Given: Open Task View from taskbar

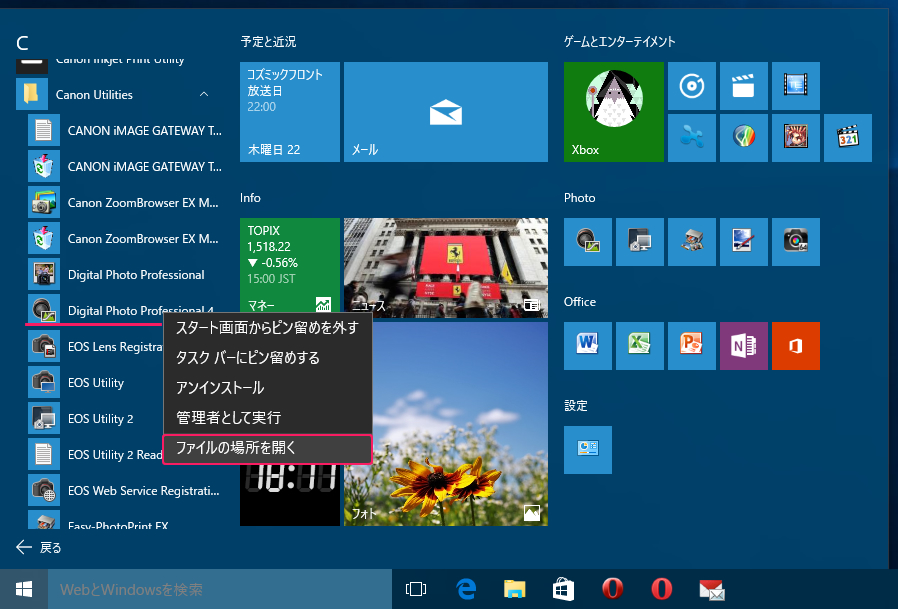Looking at the screenshot, I should click(416, 589).
